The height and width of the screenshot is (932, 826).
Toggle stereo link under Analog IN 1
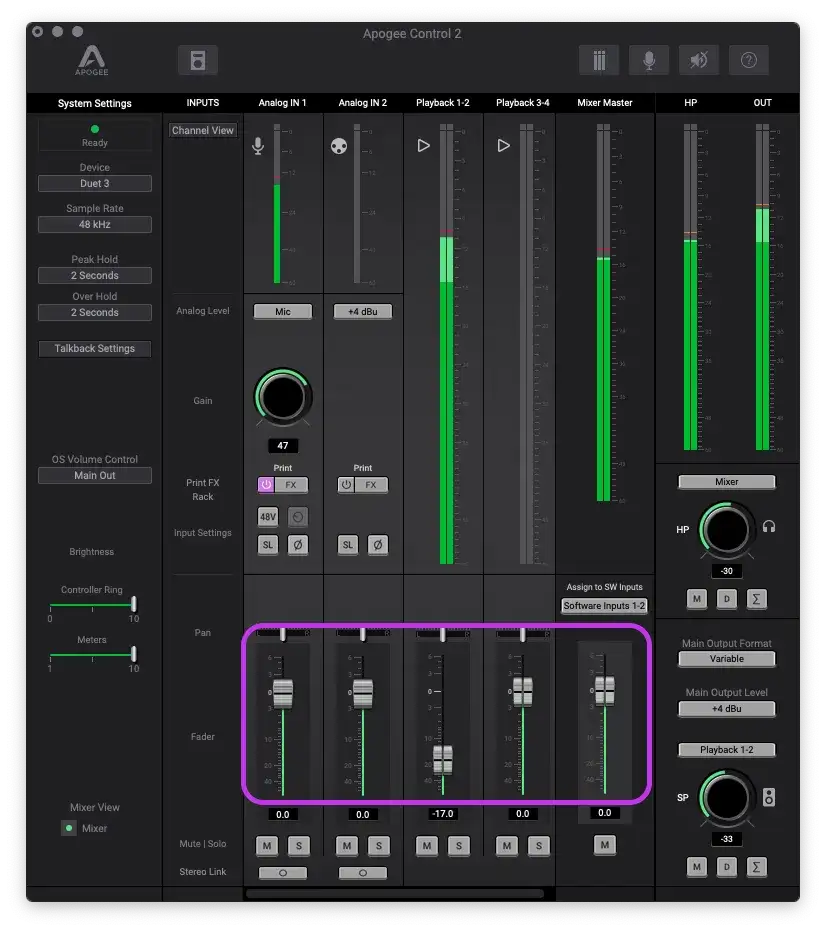[x=283, y=873]
